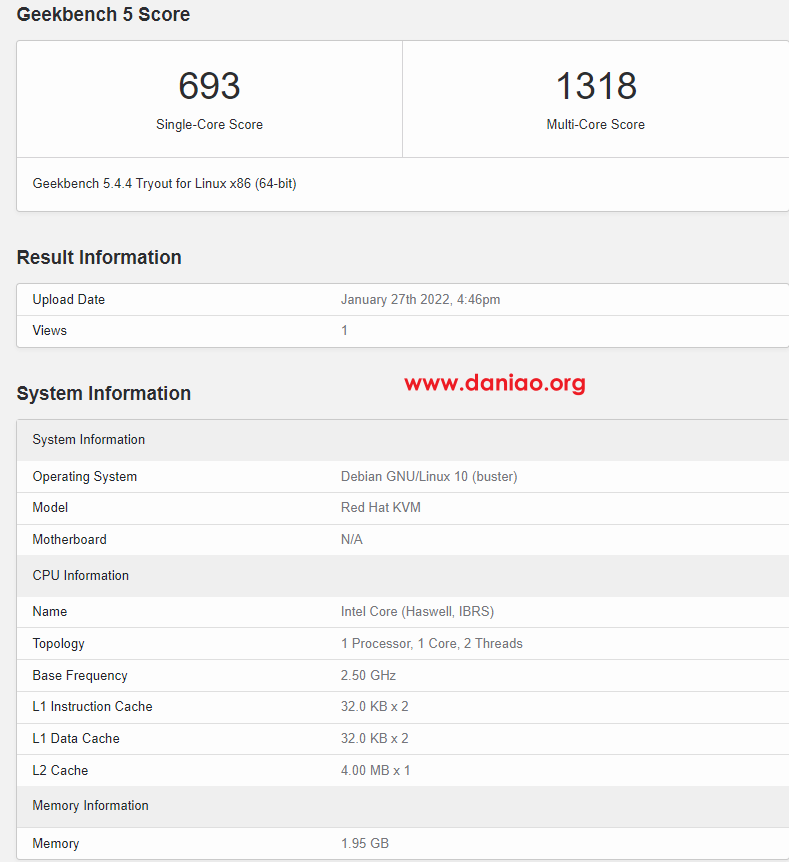Select the Intel Core (Haswell, IBRS) value
This screenshot has height=862, width=789.
pyautogui.click(x=417, y=612)
